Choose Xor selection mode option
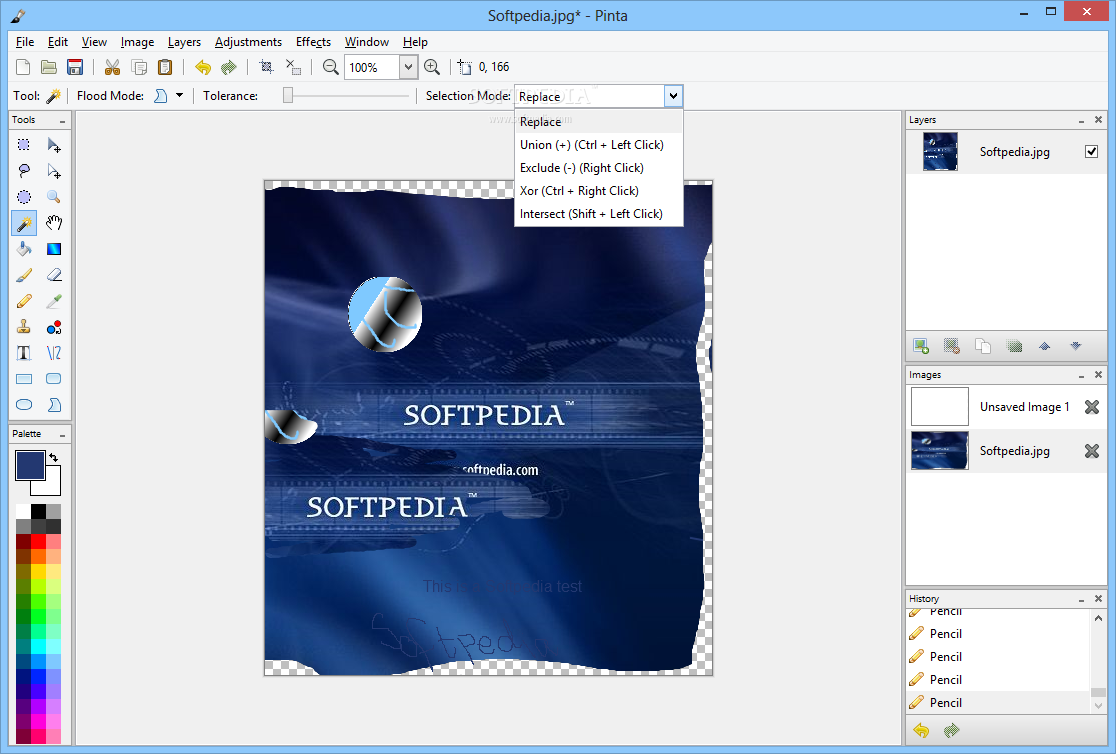The height and width of the screenshot is (754, 1116). 599,191
